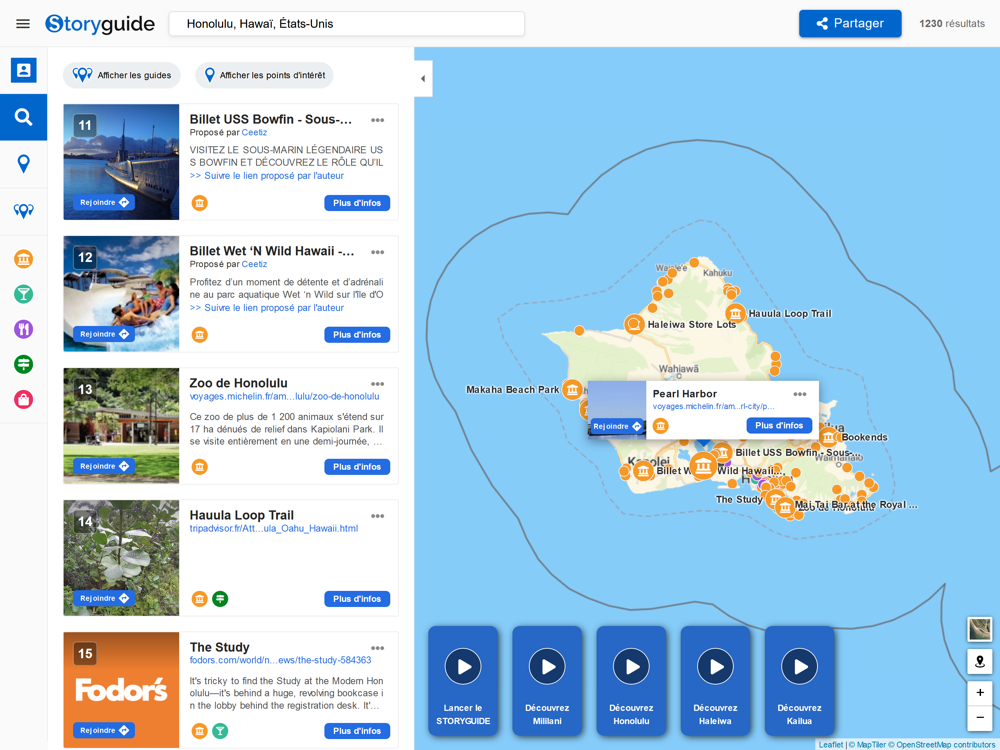The image size is (1000, 750).
Task: Open Plus d'infos for Hauula Loop Trail
Action: (x=357, y=599)
